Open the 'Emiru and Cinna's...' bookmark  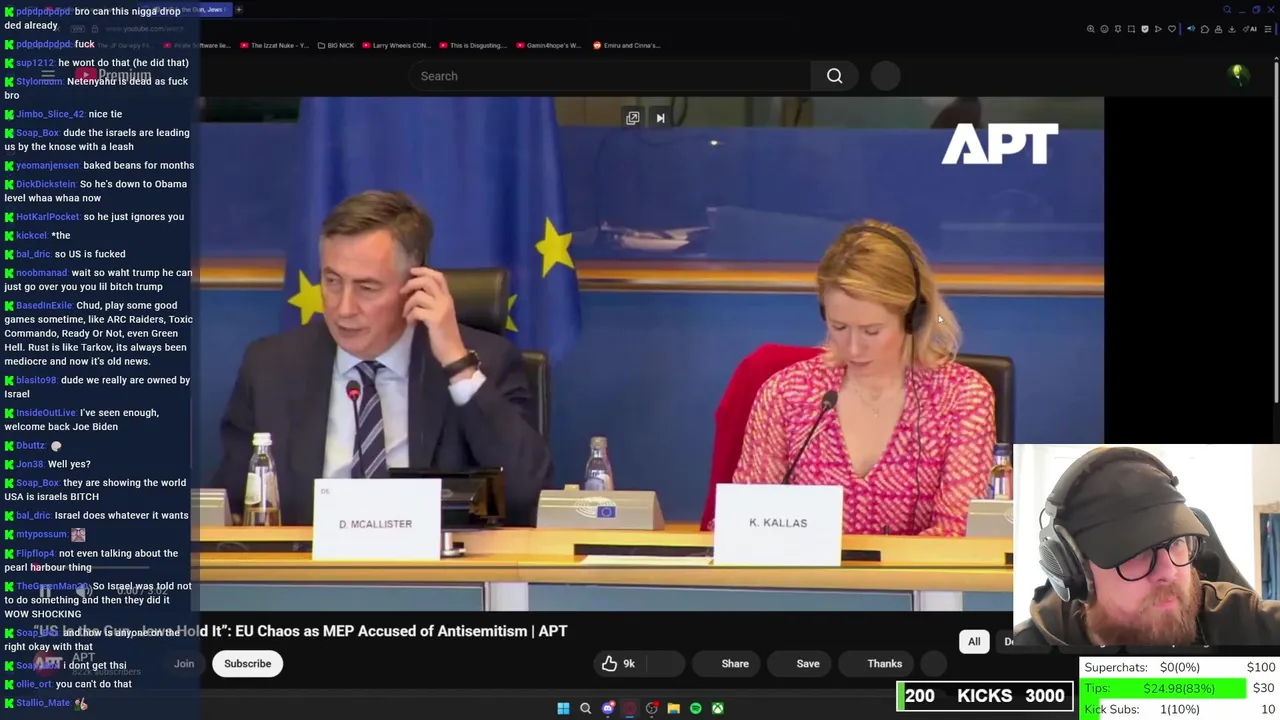626,45
